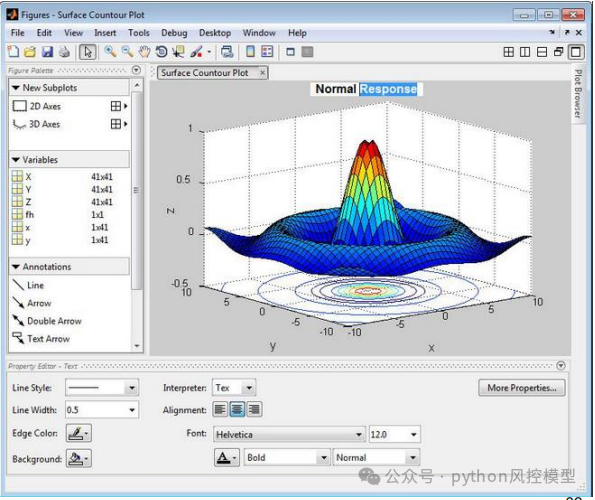Open the 2D Axes grid layout picker

pyautogui.click(x=119, y=106)
